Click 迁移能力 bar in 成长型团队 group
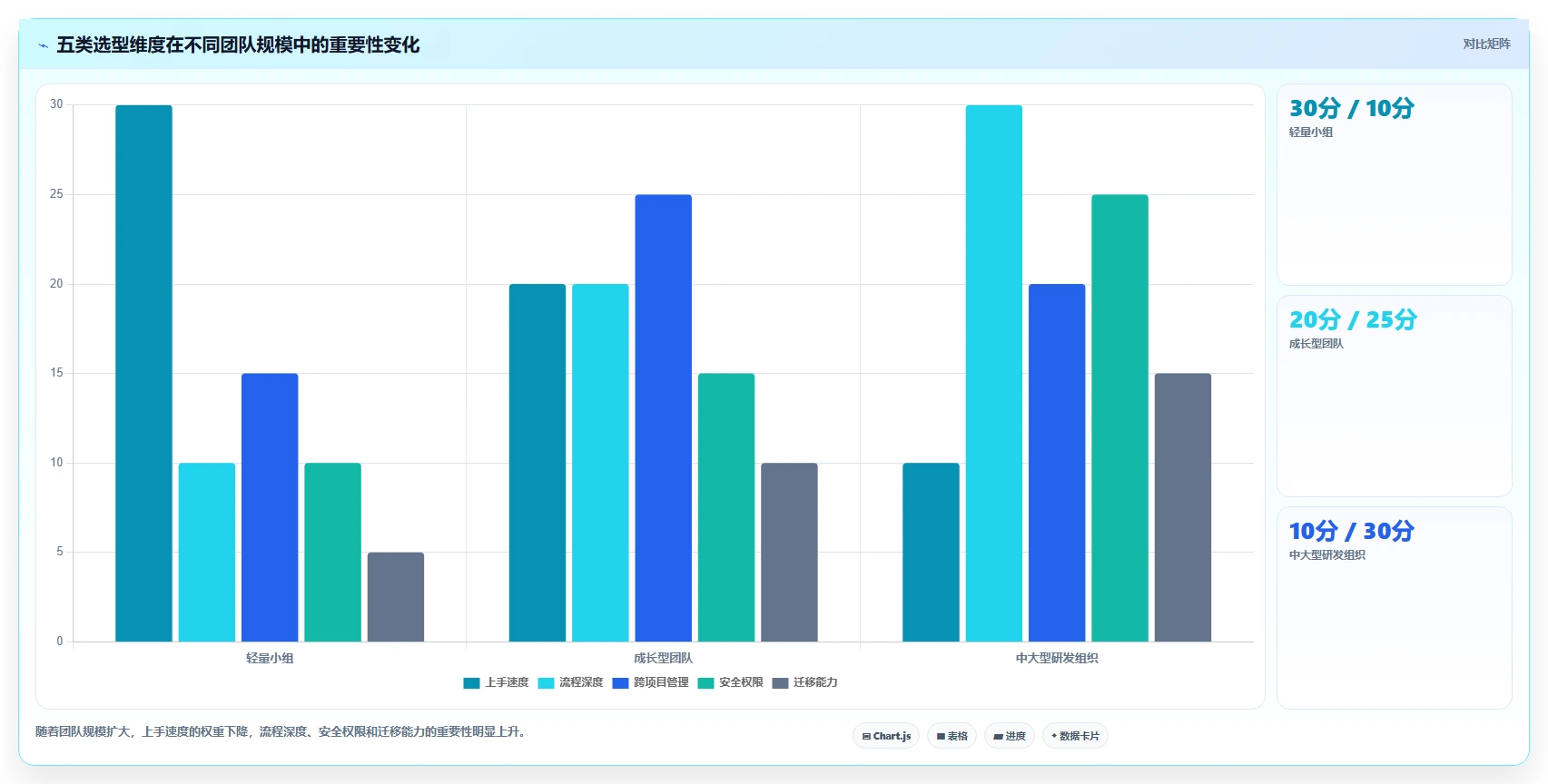 [789, 553]
